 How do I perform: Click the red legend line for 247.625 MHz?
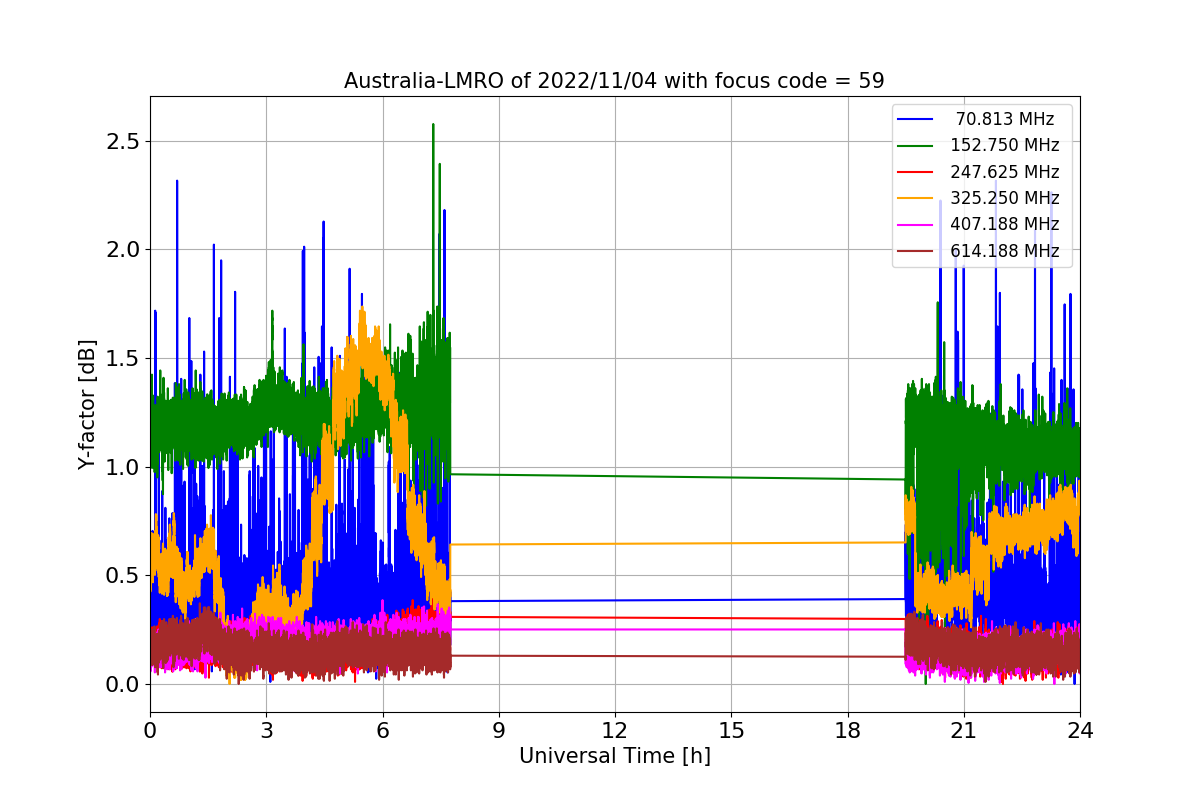[915, 172]
